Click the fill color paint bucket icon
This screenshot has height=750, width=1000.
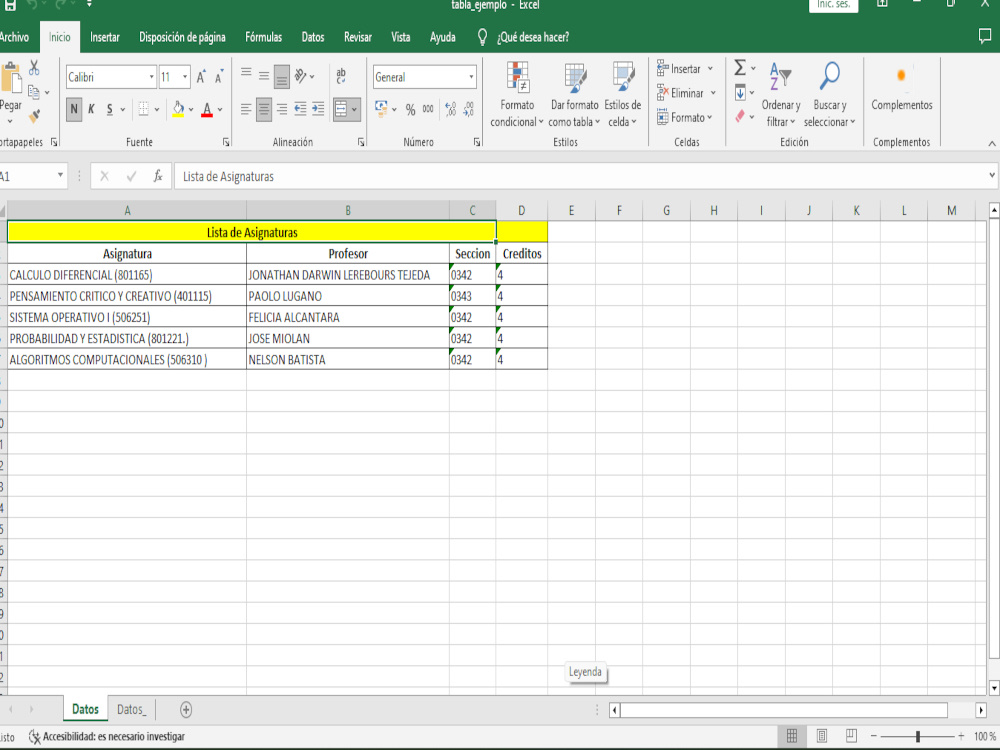tap(178, 109)
